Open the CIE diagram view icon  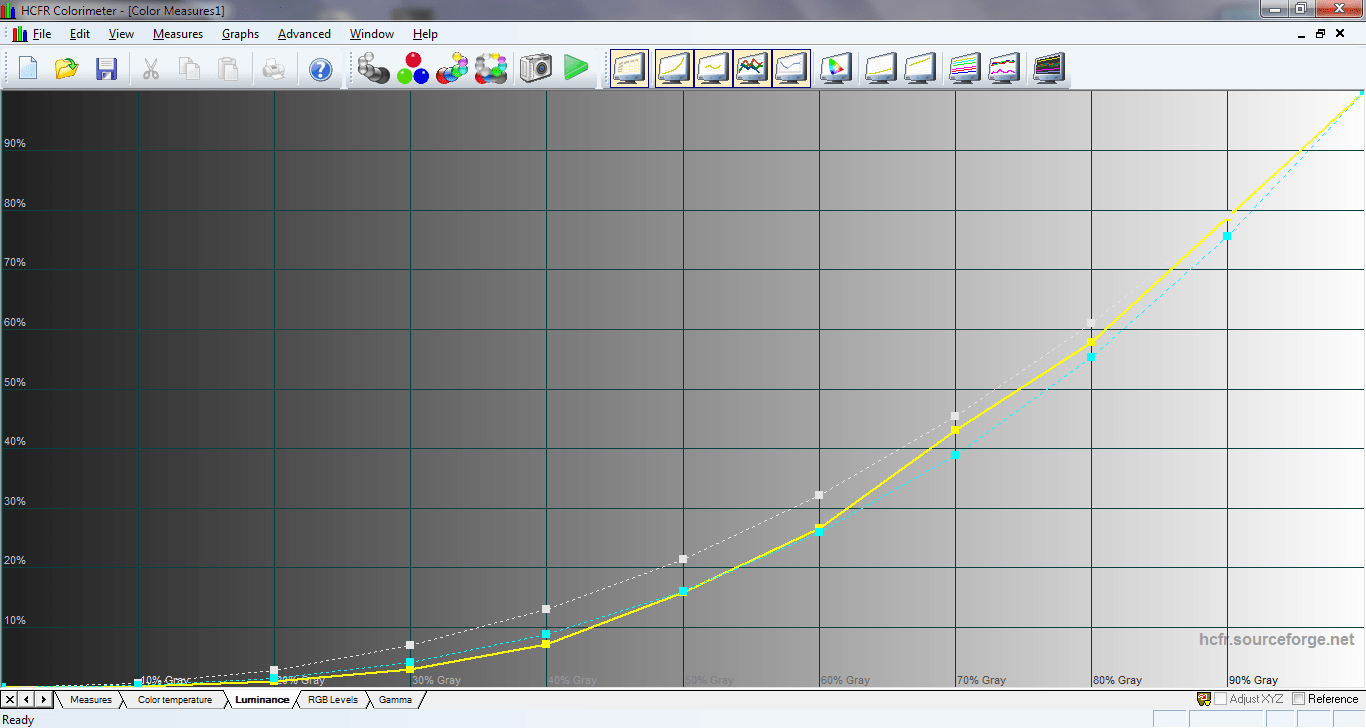(x=834, y=68)
